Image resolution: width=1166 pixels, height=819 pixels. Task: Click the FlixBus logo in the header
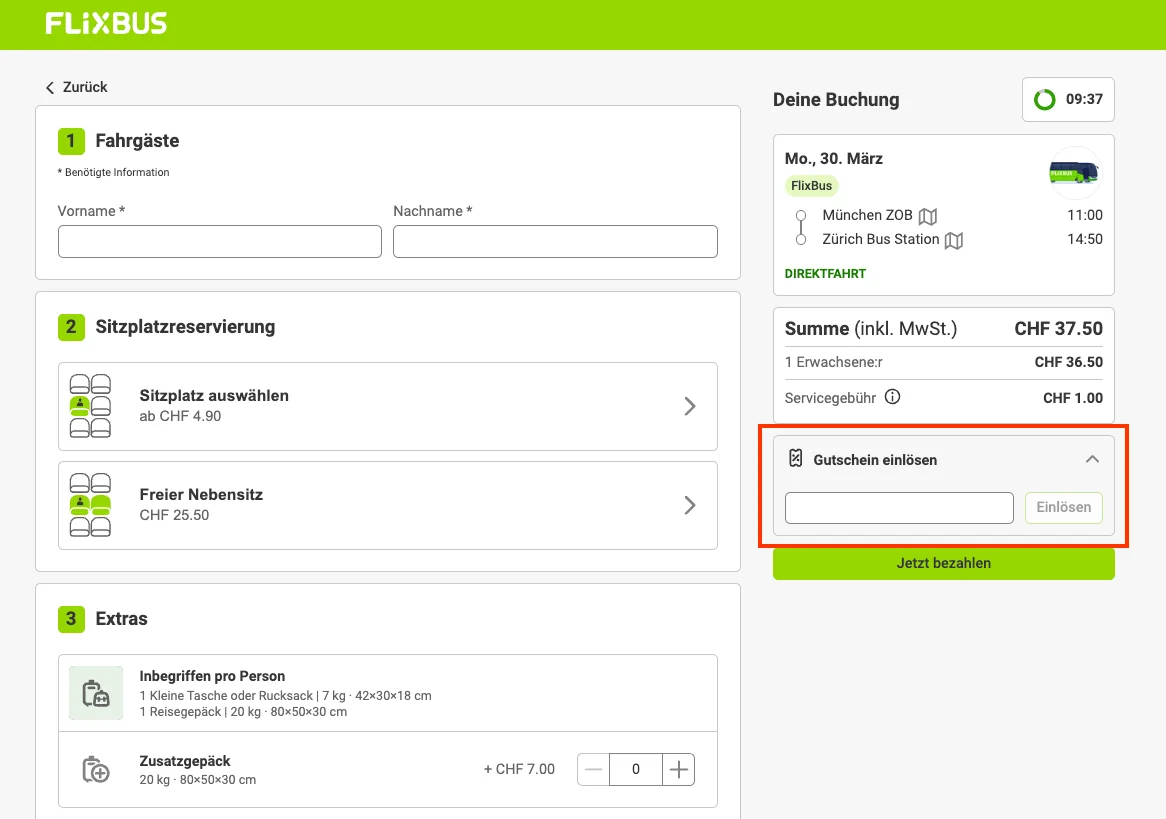104,22
